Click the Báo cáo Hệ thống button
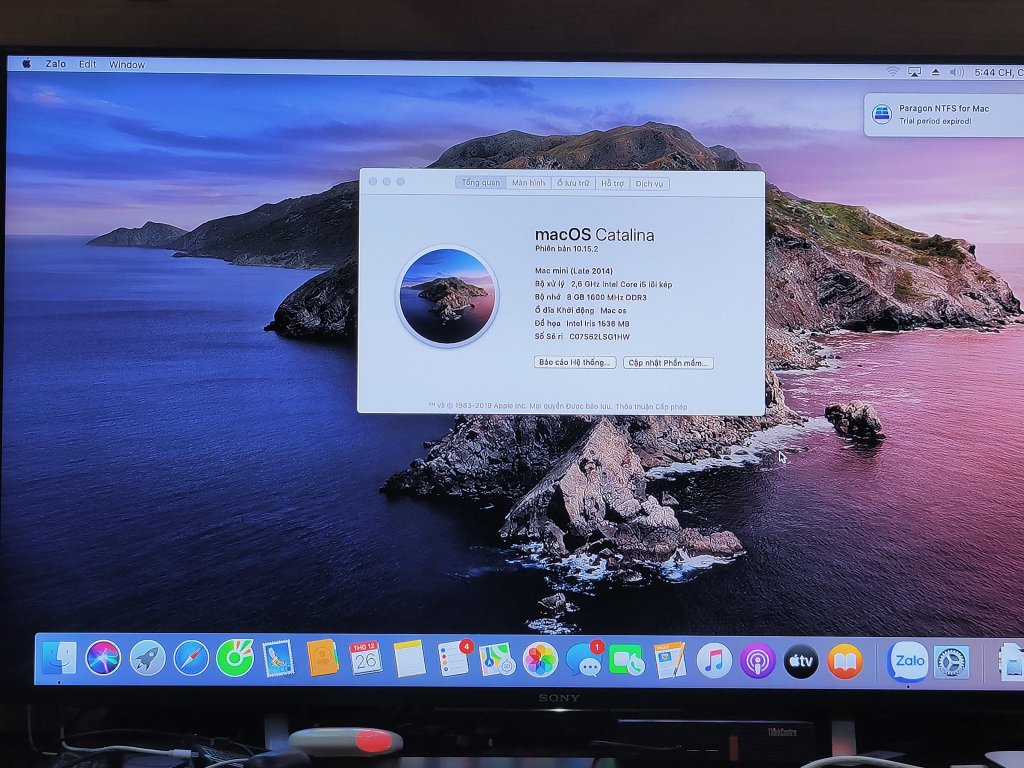 575,362
